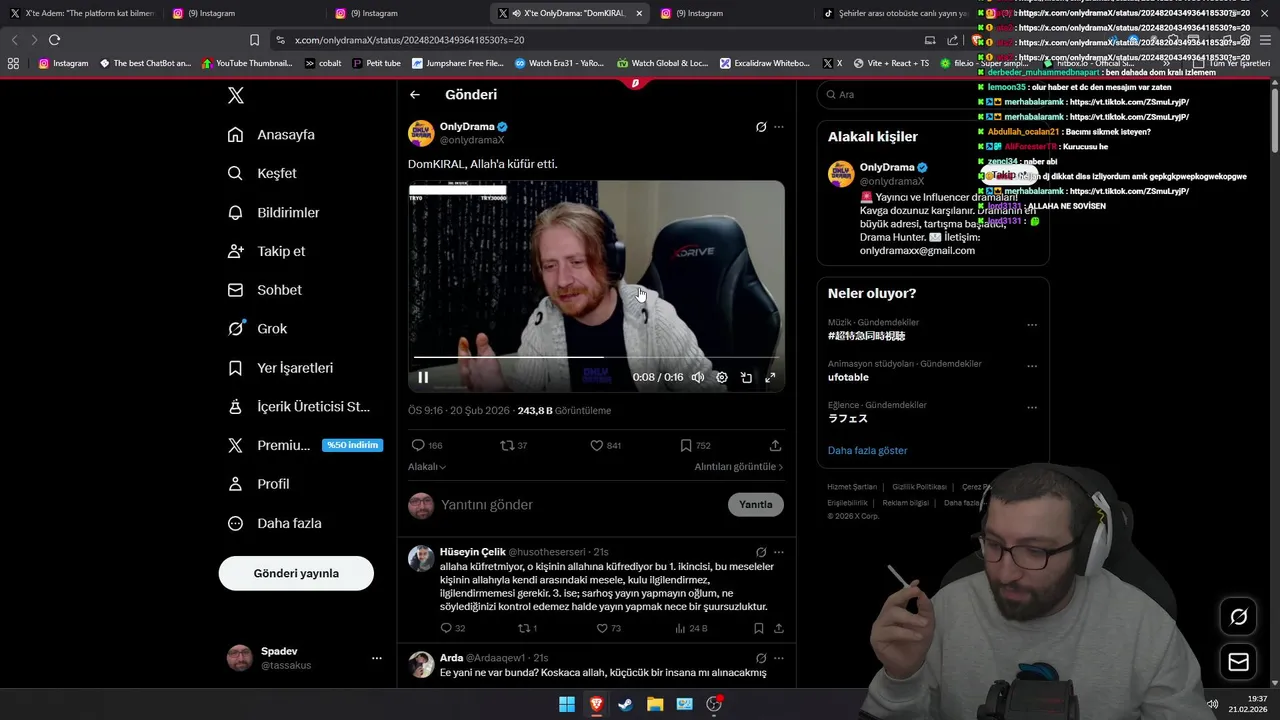Like the post with 841 likes

tap(605, 446)
